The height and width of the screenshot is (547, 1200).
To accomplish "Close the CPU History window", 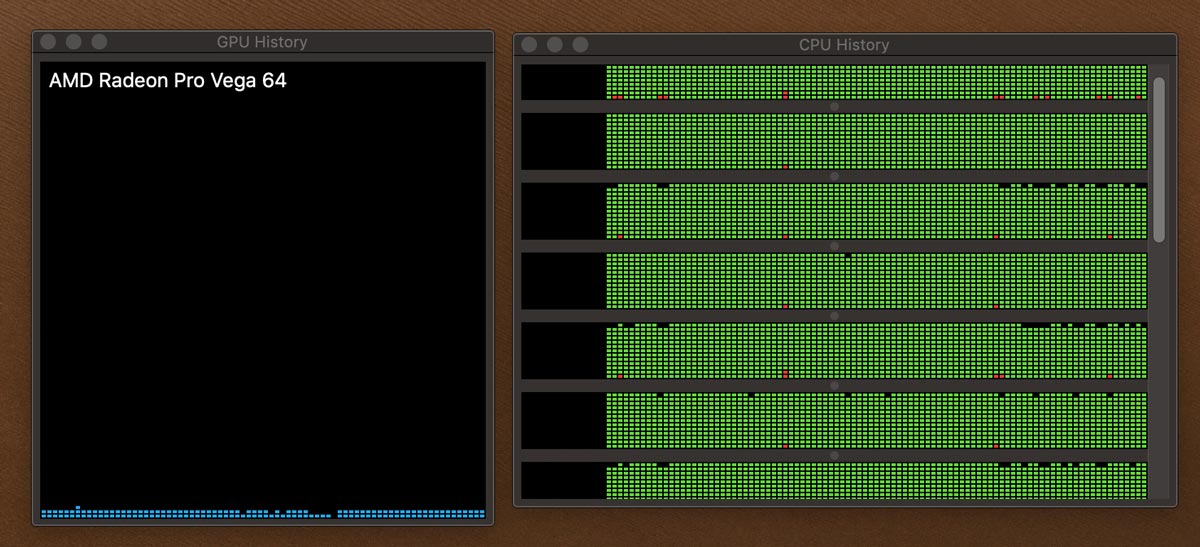I will pos(530,45).
